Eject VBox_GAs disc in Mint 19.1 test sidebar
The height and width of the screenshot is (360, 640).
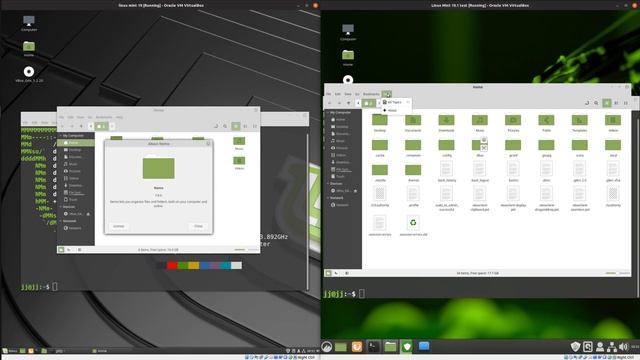(356, 191)
